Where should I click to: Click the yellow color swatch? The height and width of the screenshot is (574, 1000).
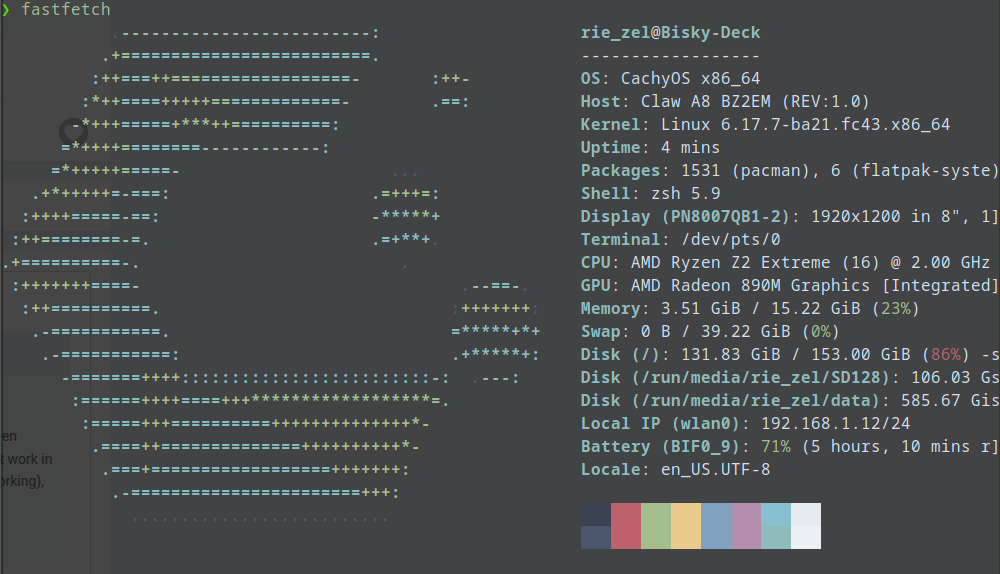(685, 525)
